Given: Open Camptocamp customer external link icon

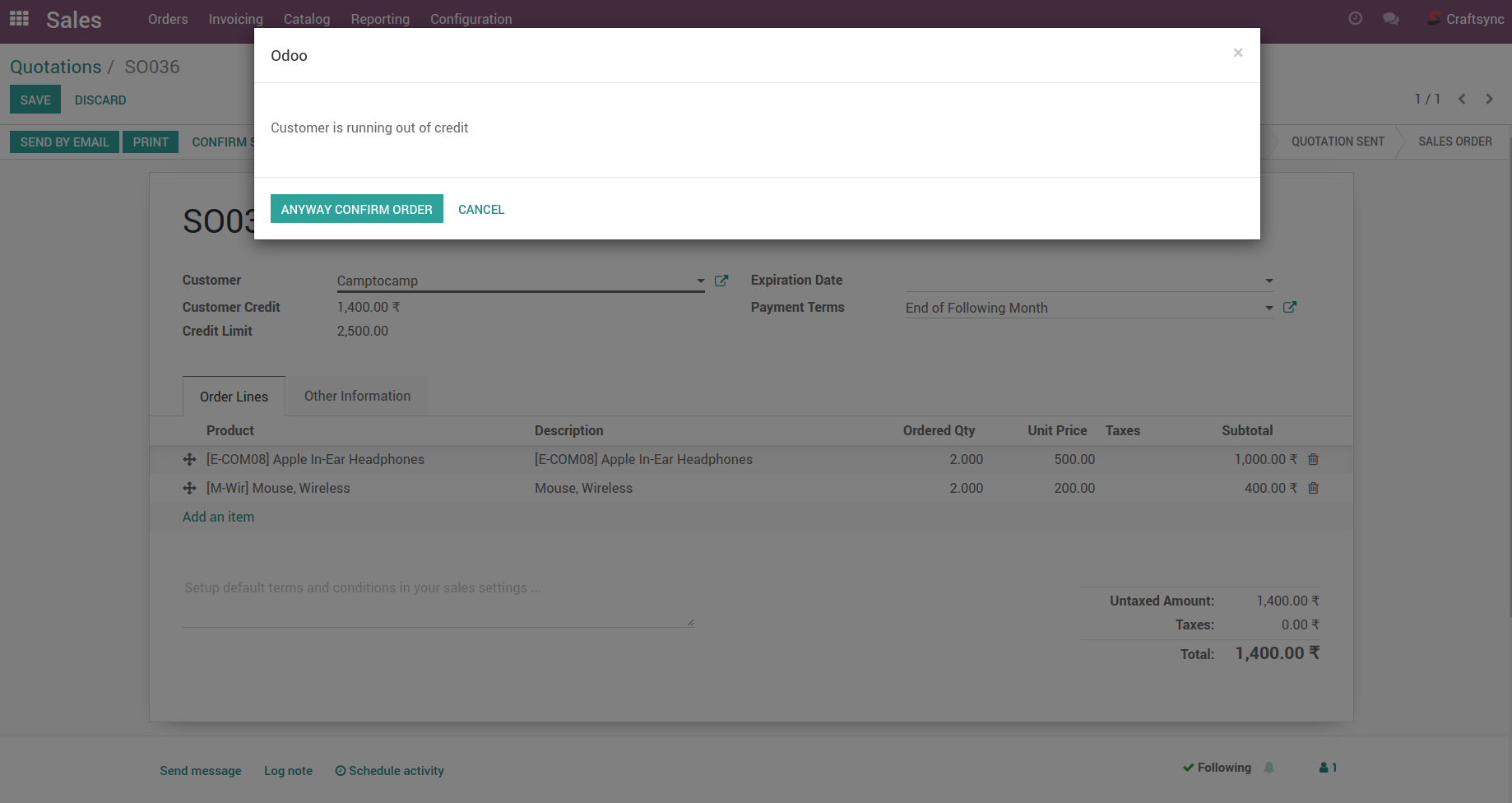Looking at the screenshot, I should [721, 281].
